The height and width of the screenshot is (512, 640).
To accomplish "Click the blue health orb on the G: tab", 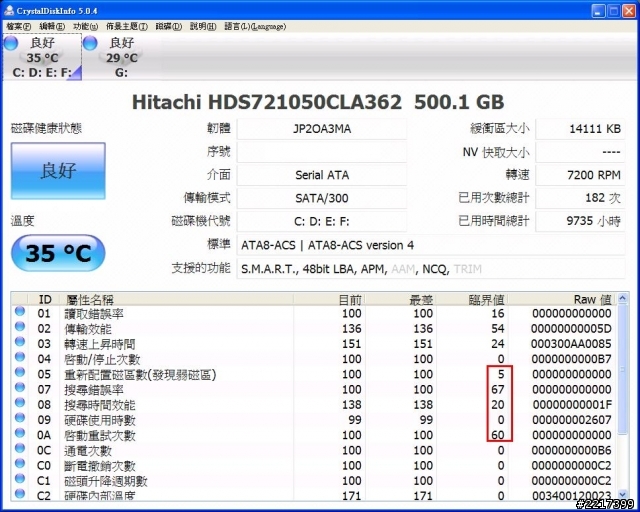I will [x=90, y=43].
